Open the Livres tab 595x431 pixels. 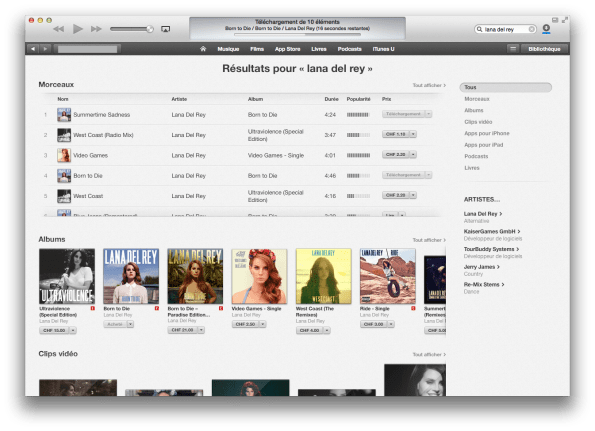pyautogui.click(x=319, y=49)
